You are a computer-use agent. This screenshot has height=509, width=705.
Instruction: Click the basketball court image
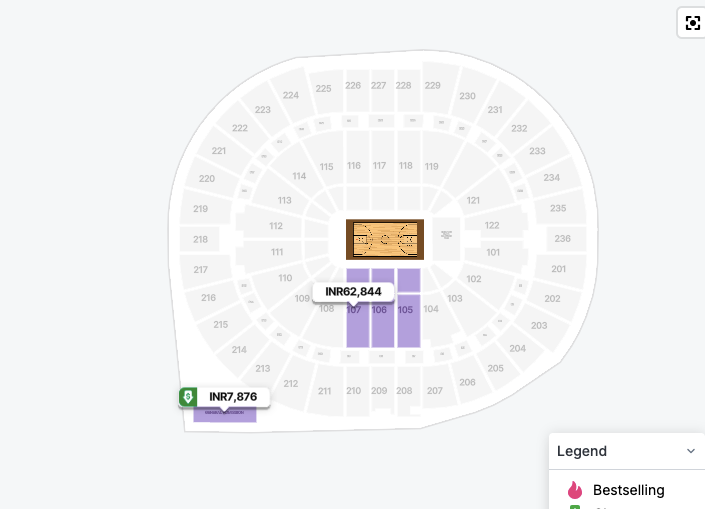click(385, 239)
